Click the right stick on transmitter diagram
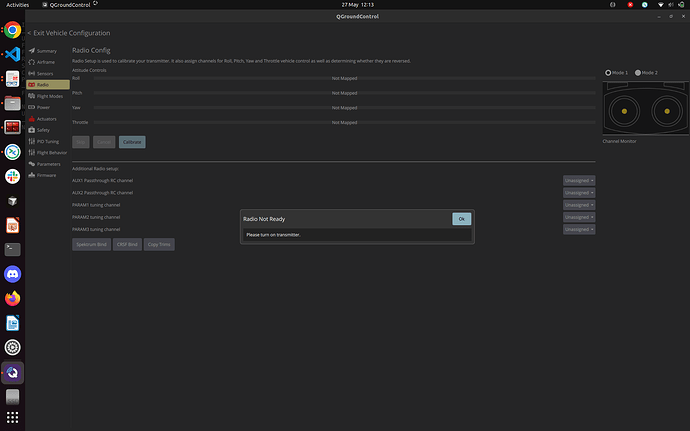Image resolution: width=690 pixels, height=431 pixels. pos(667,111)
